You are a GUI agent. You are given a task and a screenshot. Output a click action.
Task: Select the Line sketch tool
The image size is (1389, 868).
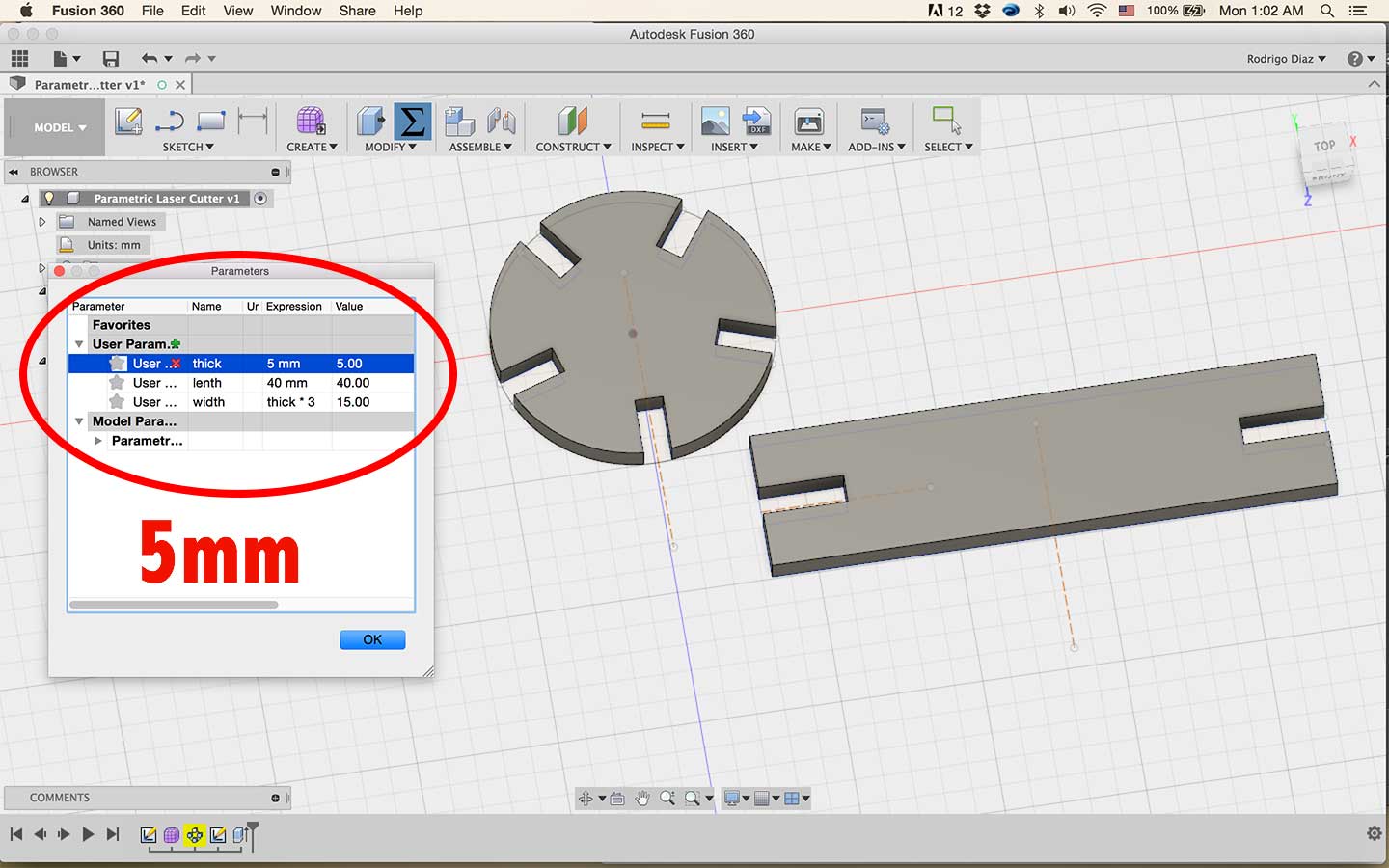(170, 122)
